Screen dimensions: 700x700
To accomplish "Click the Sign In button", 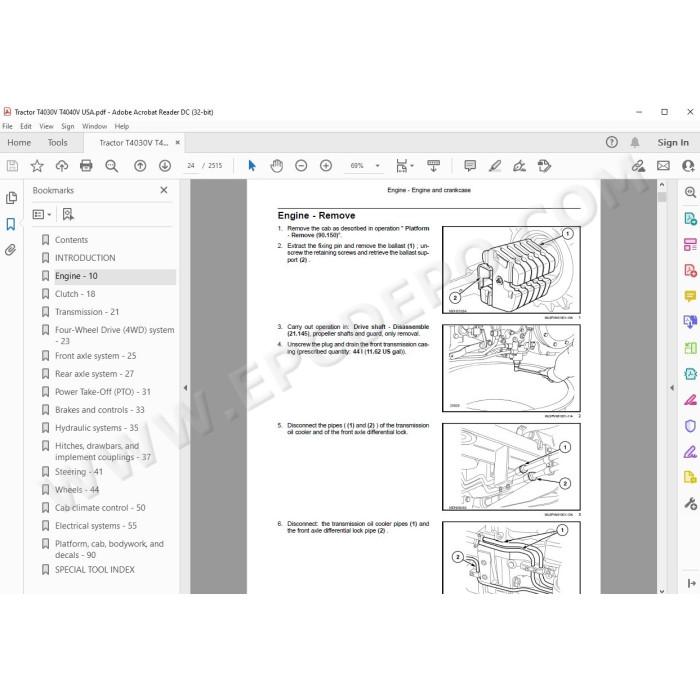I will 673,142.
